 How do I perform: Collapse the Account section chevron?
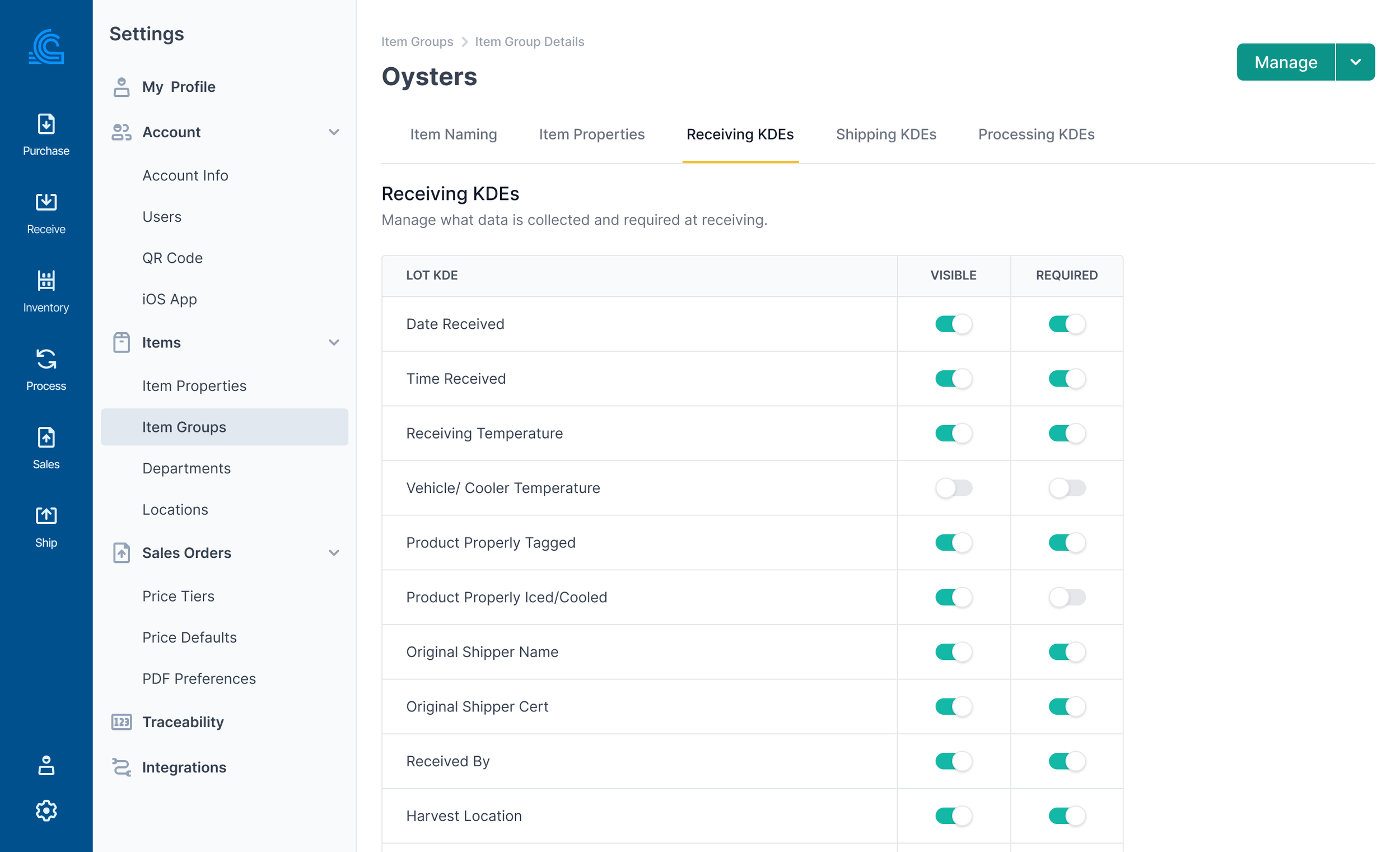pos(334,132)
